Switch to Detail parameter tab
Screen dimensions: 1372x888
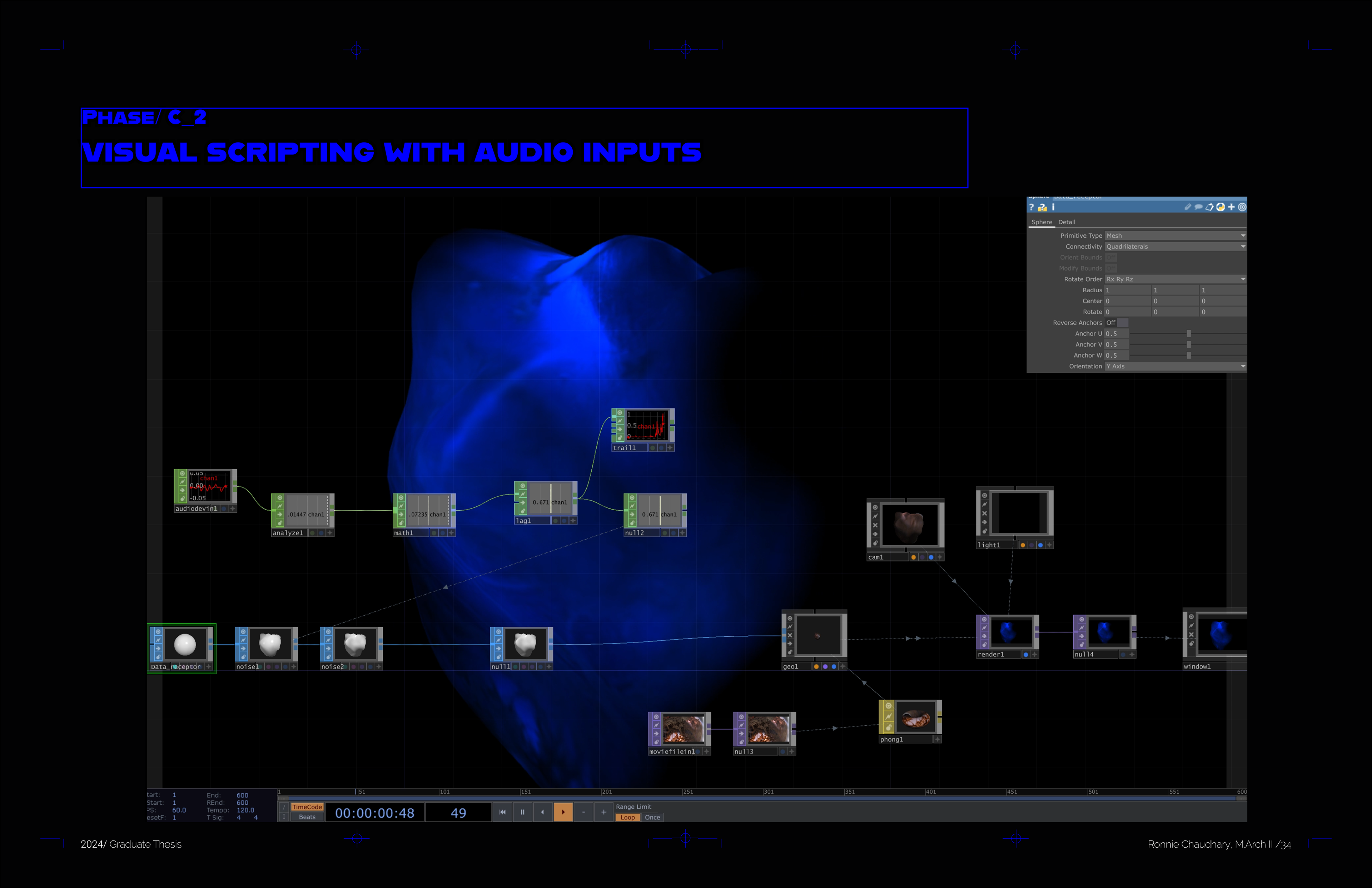click(1067, 222)
